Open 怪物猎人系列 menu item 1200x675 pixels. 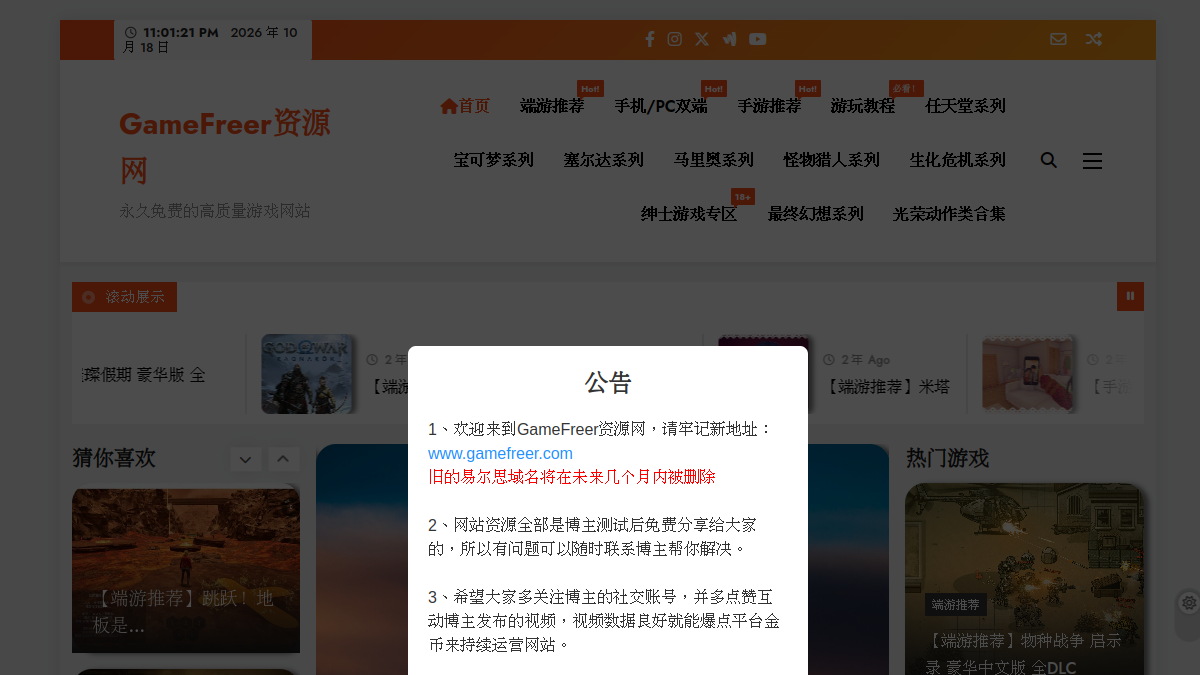click(832, 160)
